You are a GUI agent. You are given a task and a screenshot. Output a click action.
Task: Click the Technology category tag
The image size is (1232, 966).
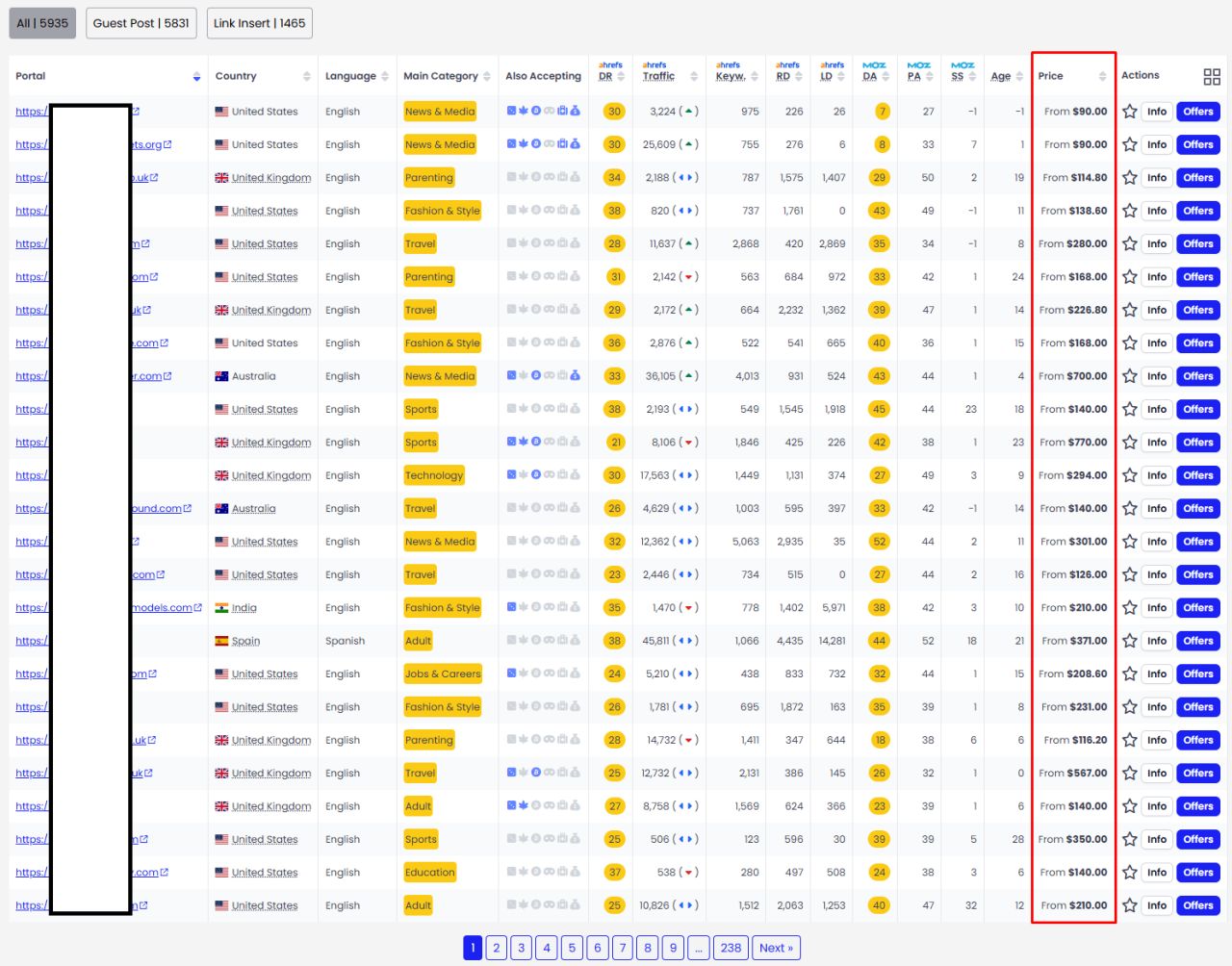(x=434, y=475)
